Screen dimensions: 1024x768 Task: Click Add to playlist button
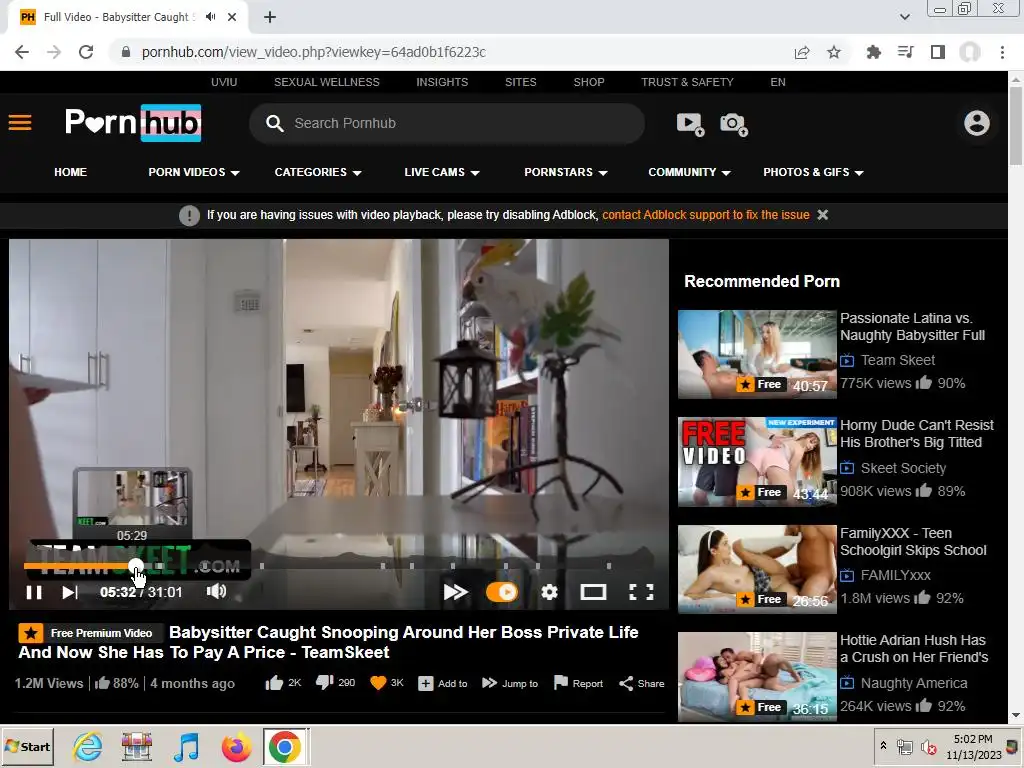coord(443,684)
